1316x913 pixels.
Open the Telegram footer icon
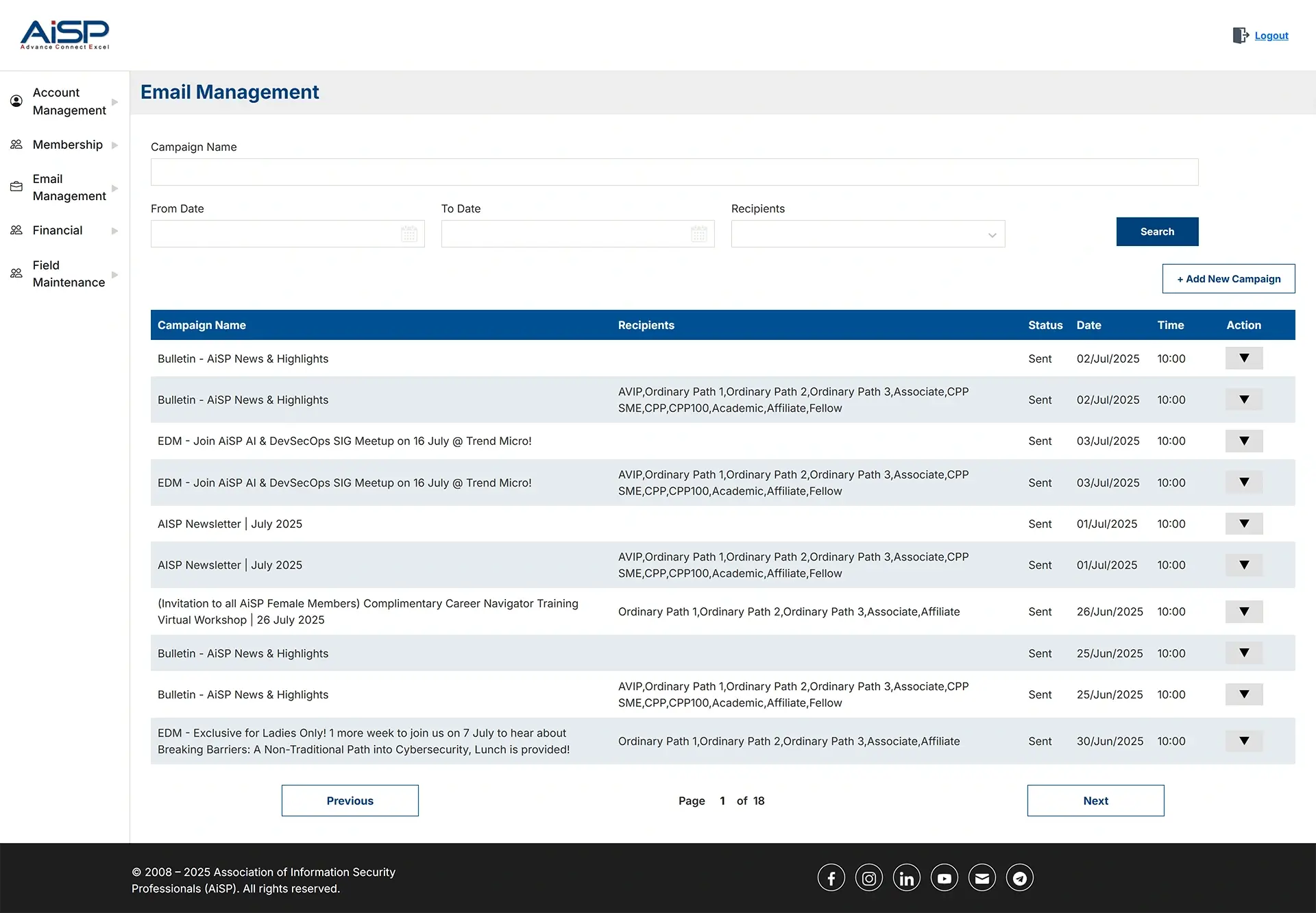click(1019, 878)
